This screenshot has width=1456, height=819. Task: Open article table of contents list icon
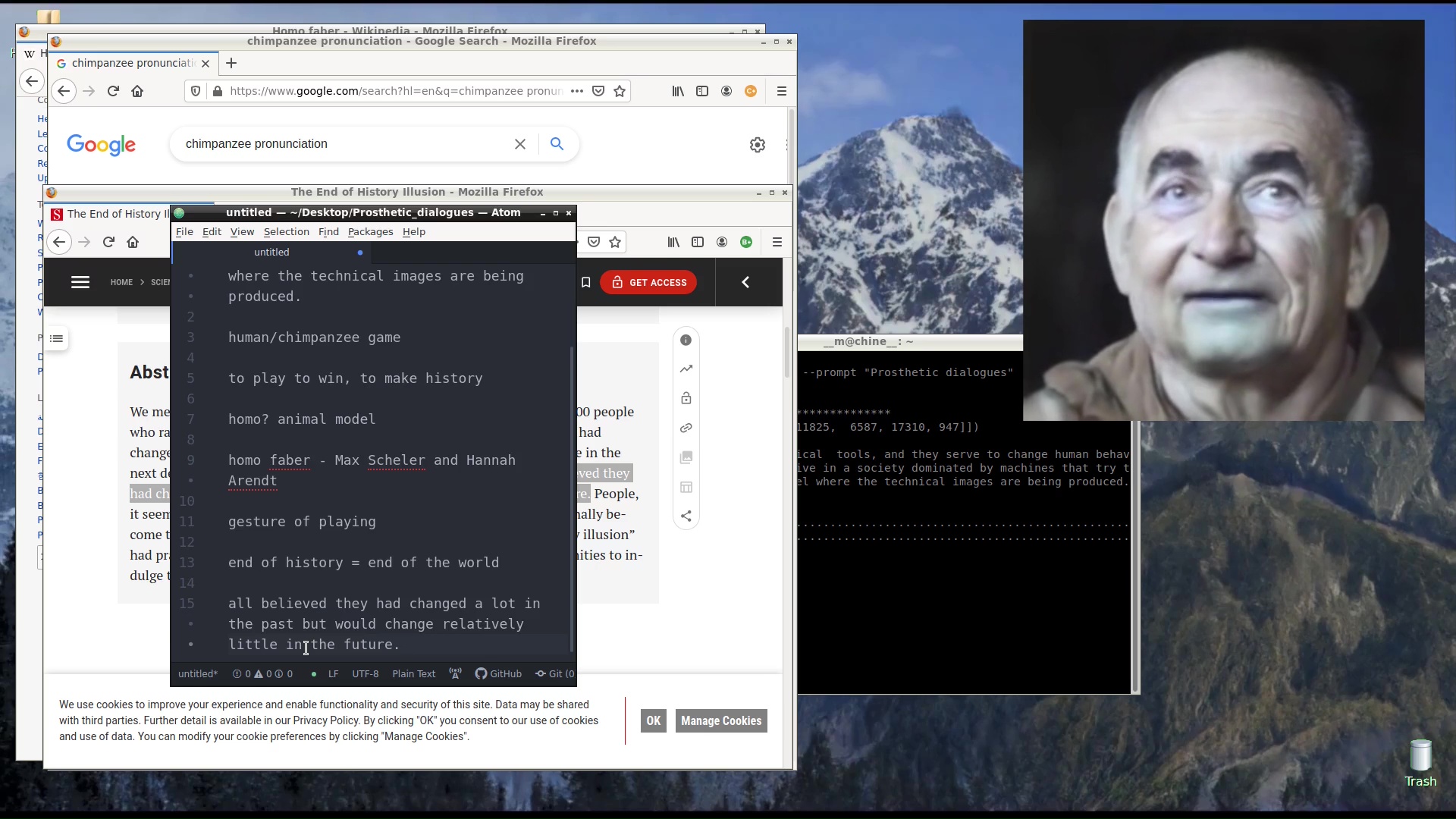tap(56, 338)
